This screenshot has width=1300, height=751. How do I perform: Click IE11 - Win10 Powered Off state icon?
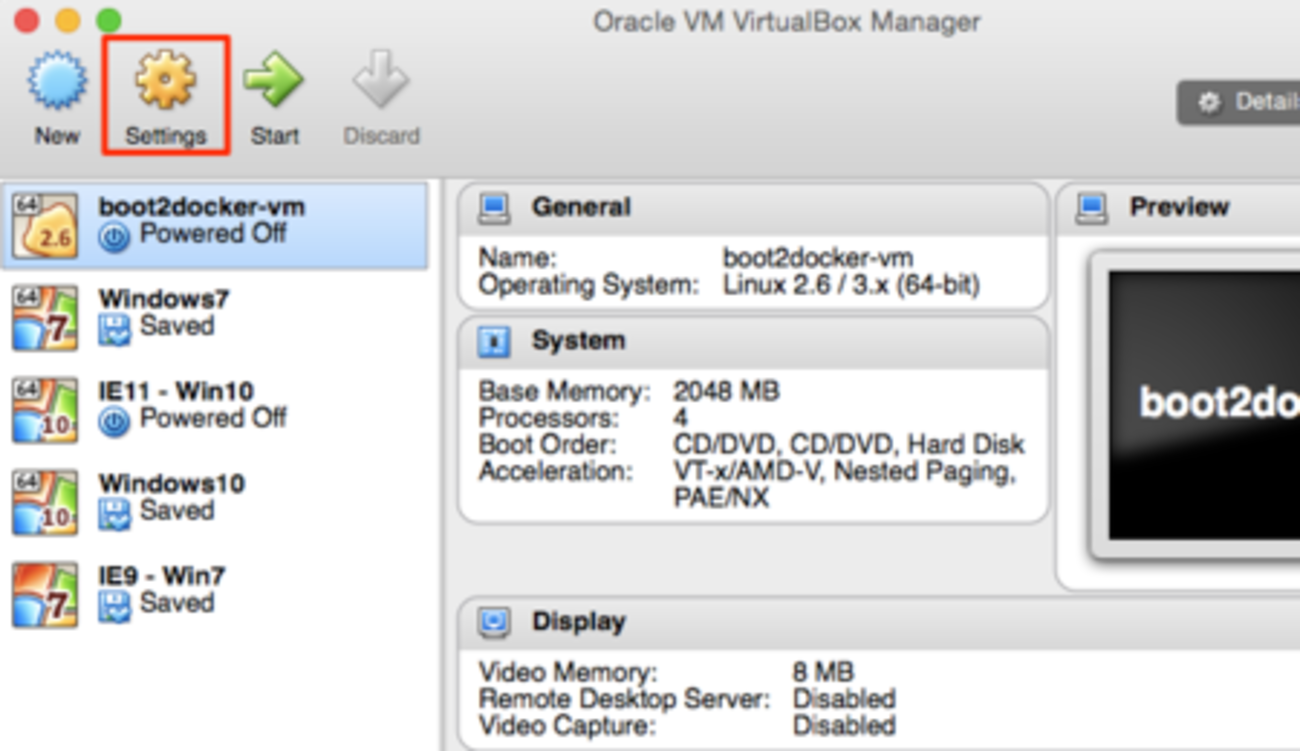(114, 422)
